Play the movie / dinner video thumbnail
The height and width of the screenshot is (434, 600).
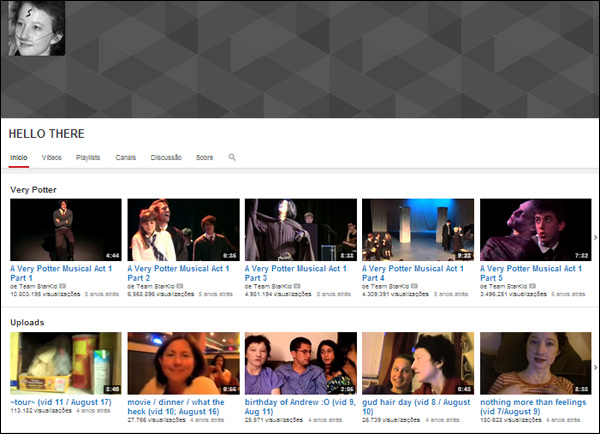(183, 363)
